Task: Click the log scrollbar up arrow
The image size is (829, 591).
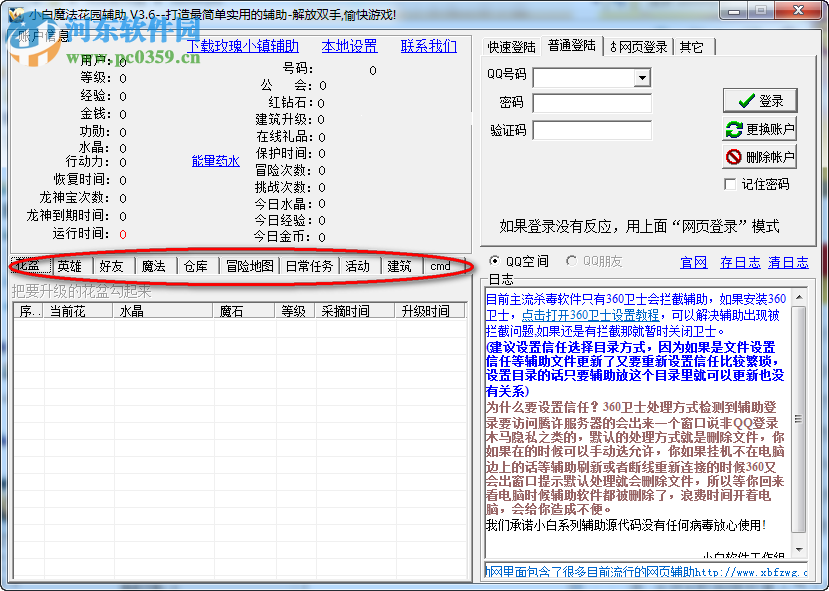Action: pos(799,297)
